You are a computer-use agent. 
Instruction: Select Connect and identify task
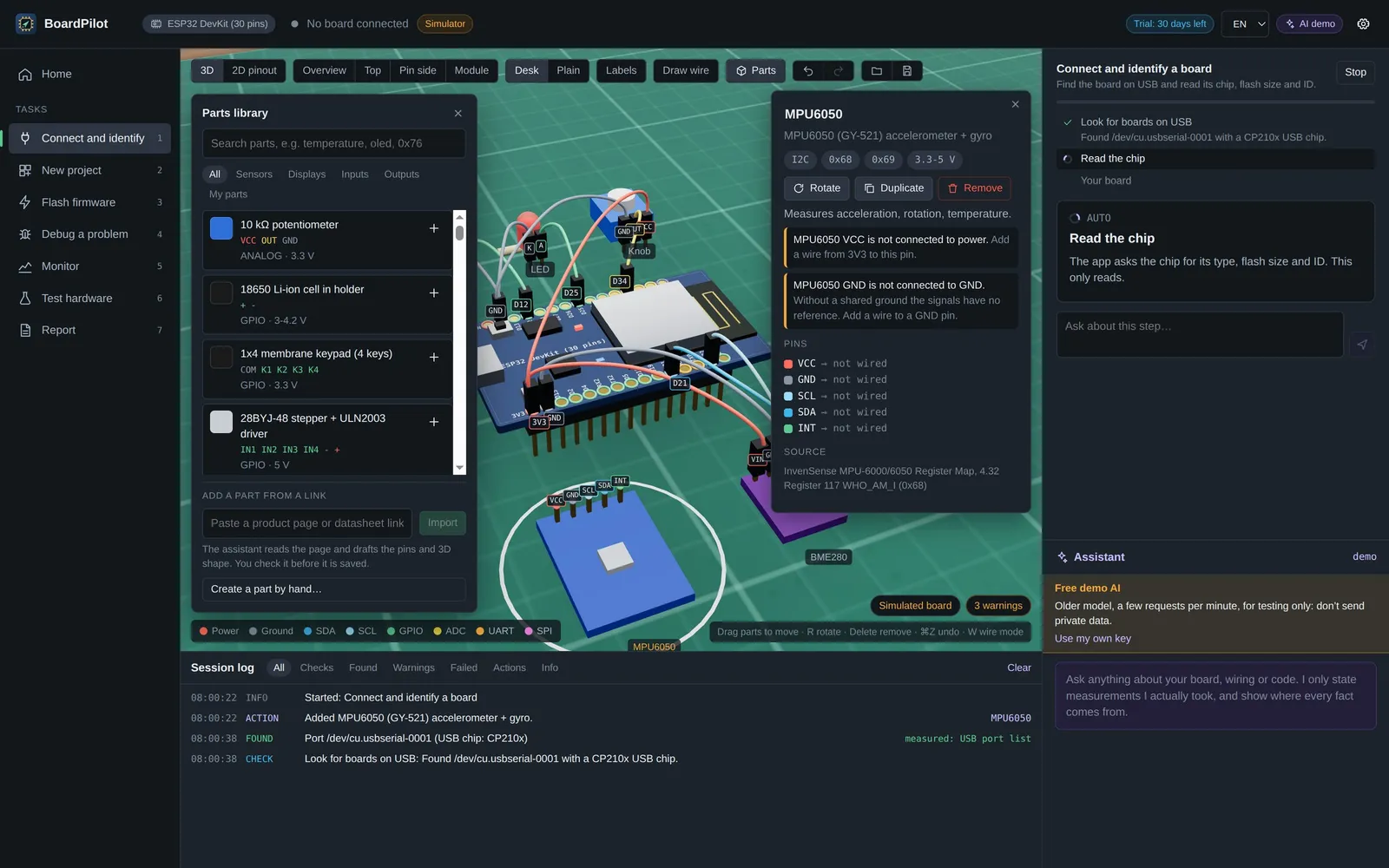90,138
